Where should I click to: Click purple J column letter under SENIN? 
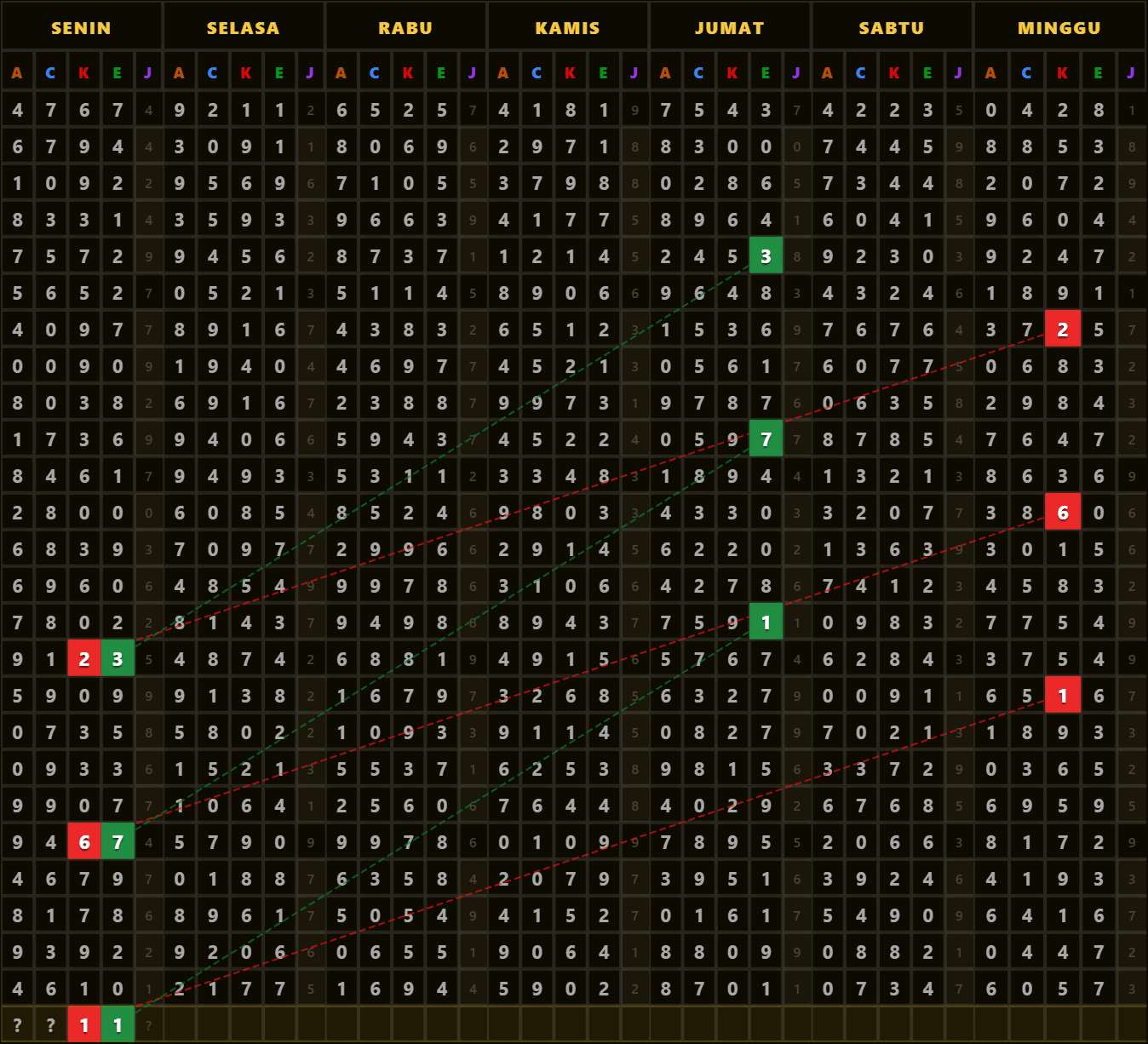148,73
